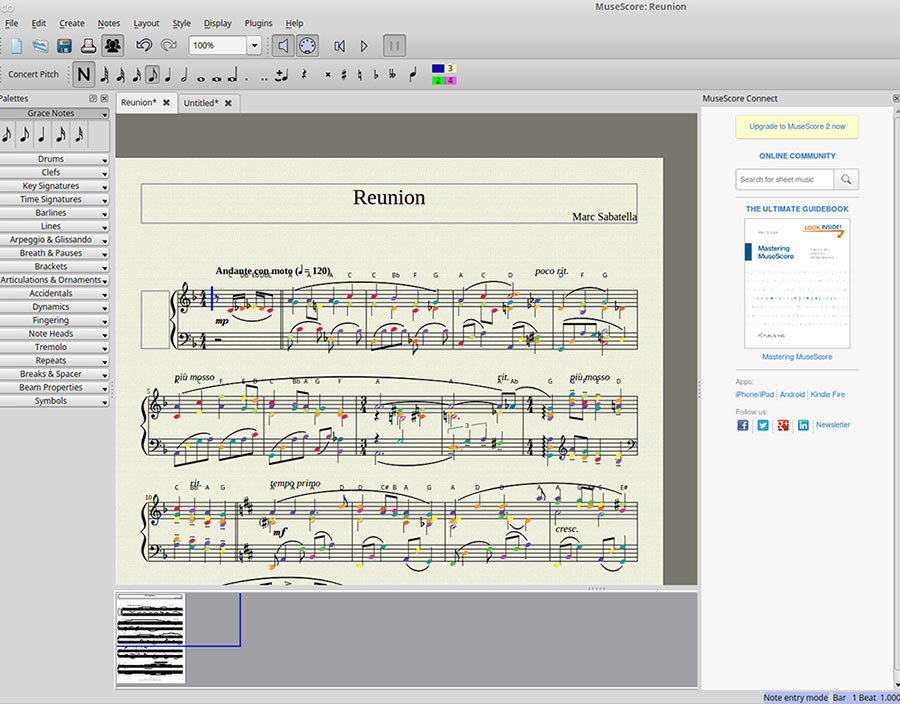Open a score file with the folder icon
Screen dimensions: 900x704
click(40, 45)
